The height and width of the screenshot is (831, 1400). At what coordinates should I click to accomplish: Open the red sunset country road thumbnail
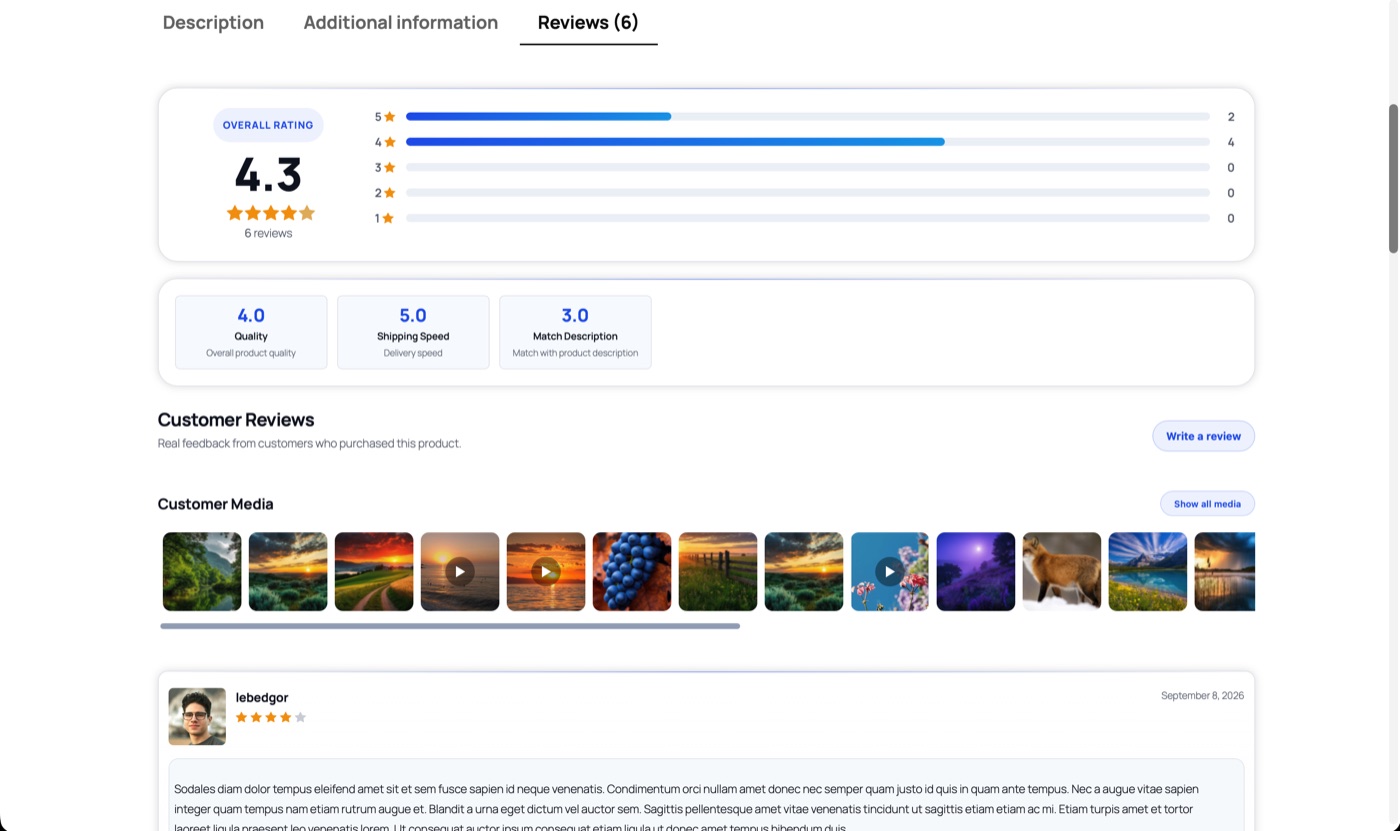(x=374, y=571)
